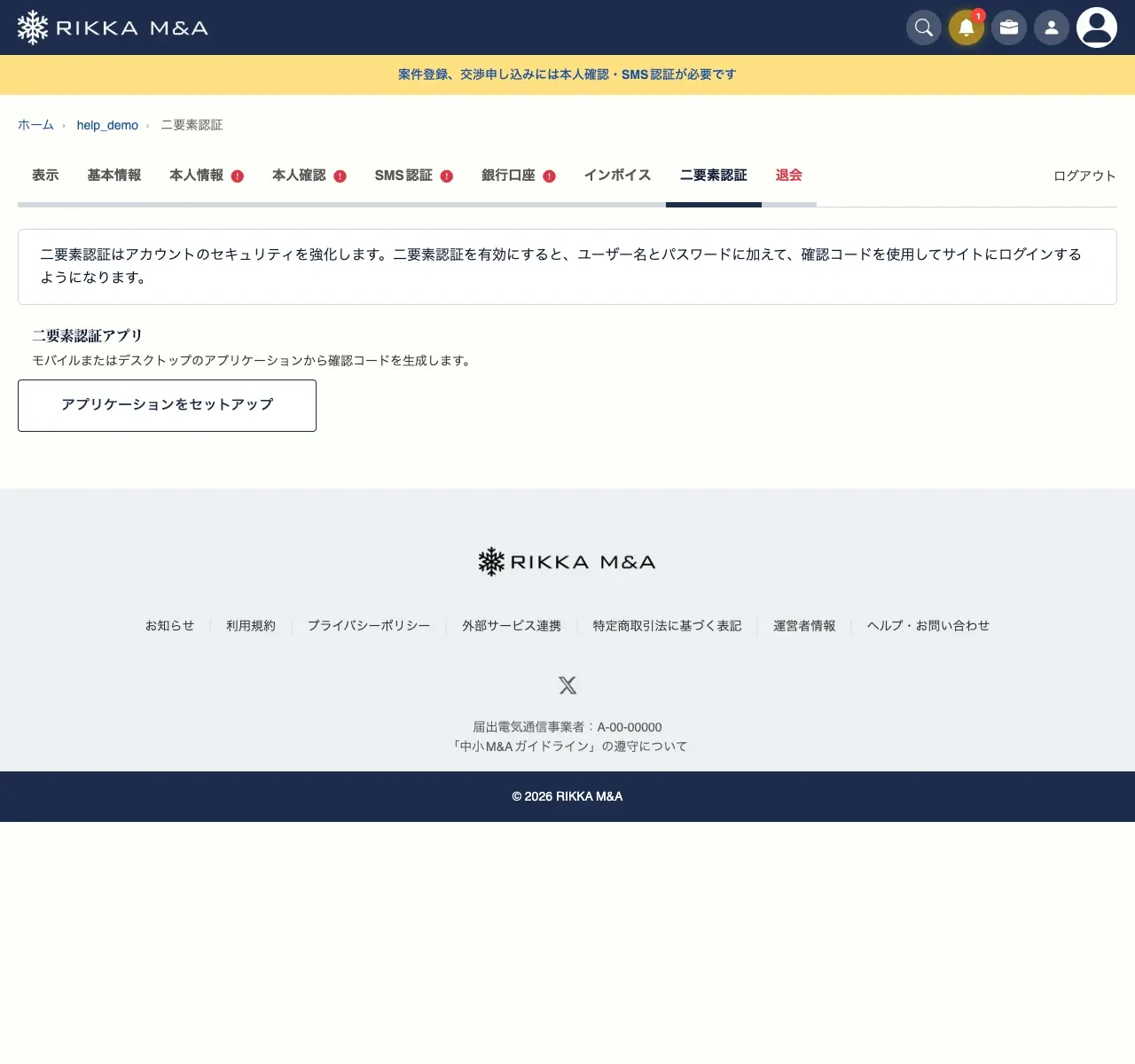Open 中小M&Aガイドライン compliance link
This screenshot has height=1064, width=1135.
[567, 746]
